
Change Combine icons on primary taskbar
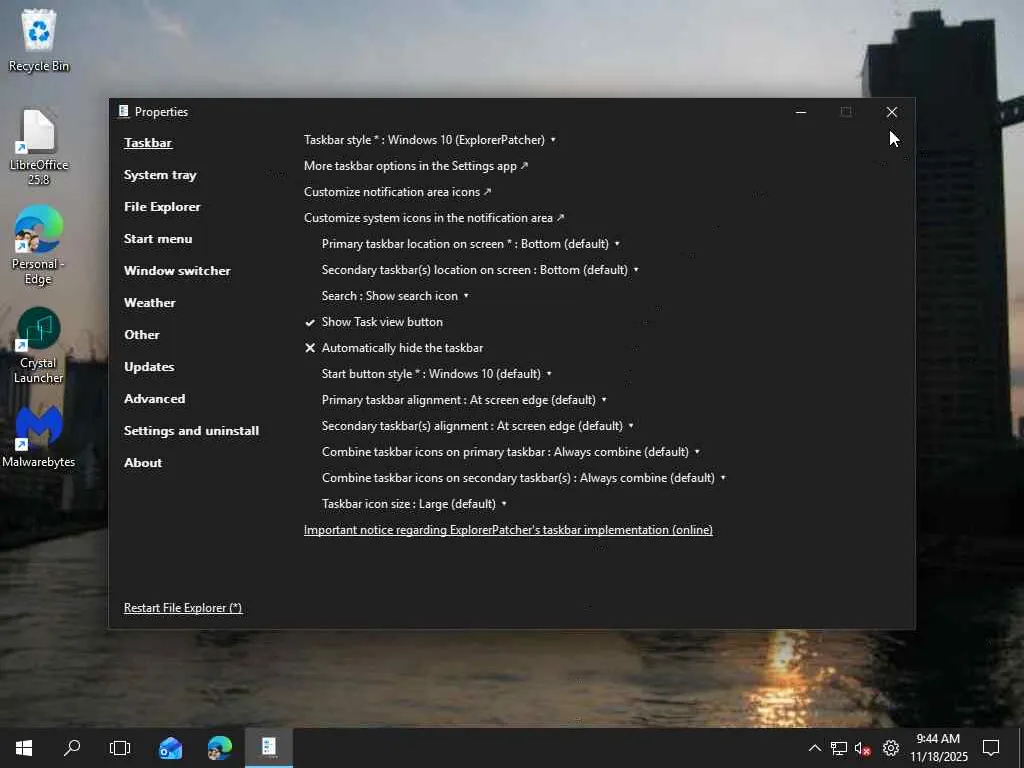point(511,452)
